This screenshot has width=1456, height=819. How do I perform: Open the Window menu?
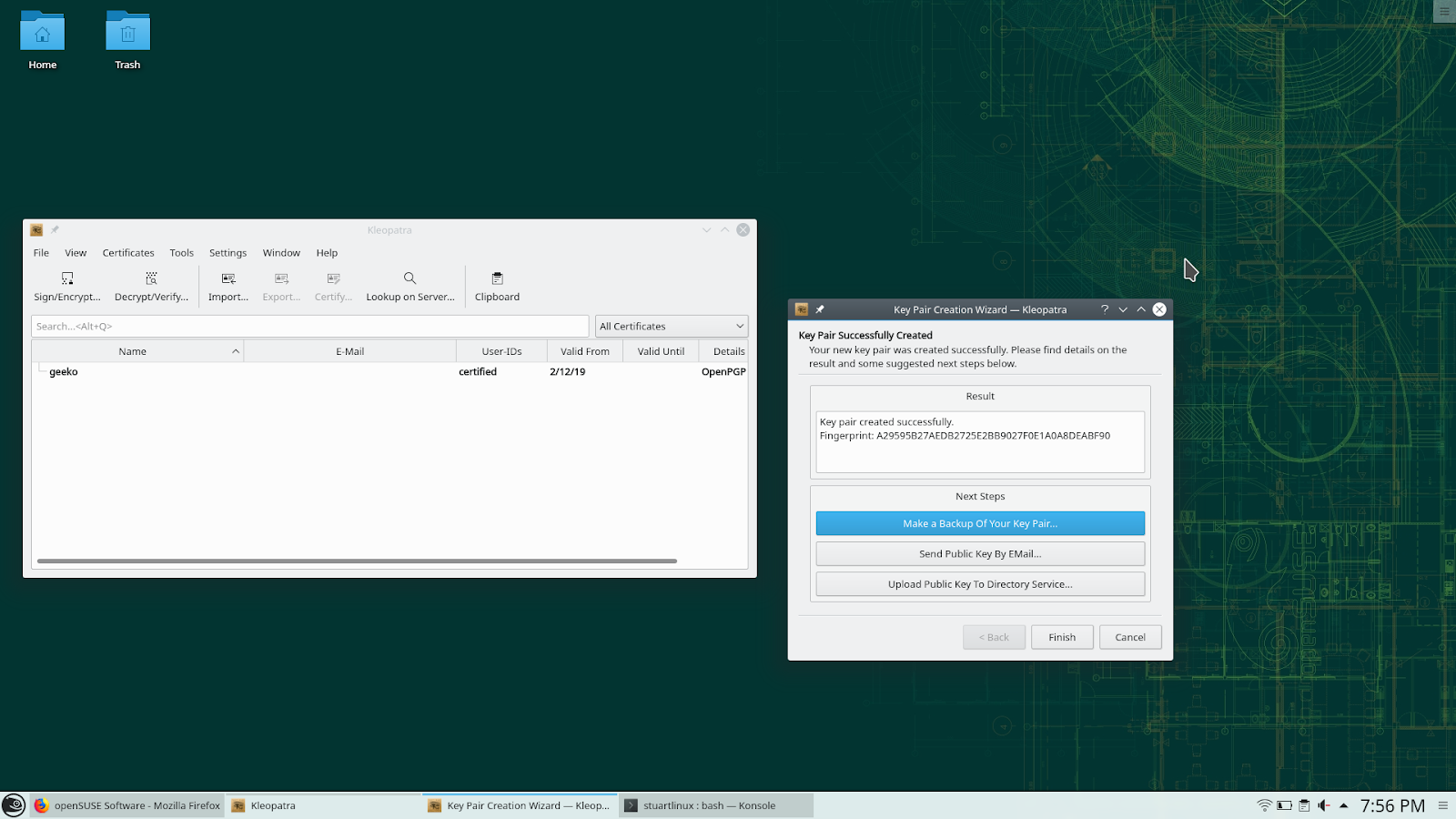(281, 253)
